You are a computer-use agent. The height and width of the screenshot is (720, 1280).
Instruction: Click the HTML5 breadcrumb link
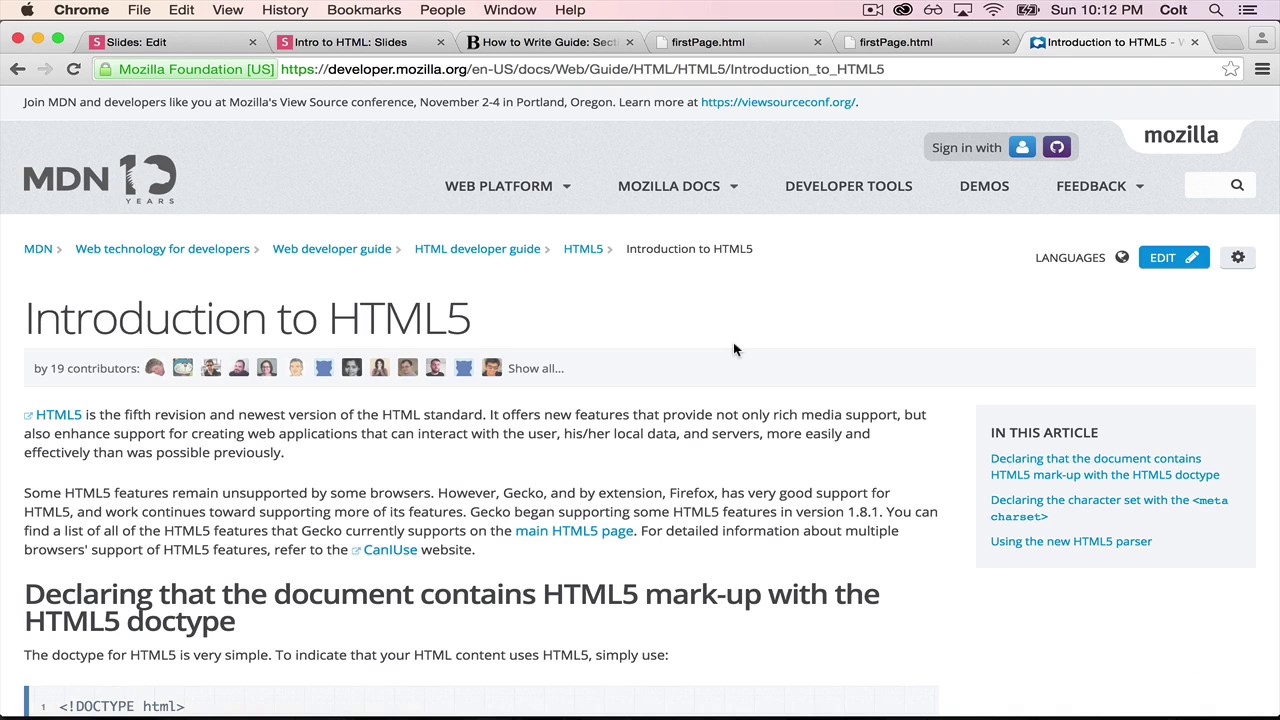click(x=583, y=249)
